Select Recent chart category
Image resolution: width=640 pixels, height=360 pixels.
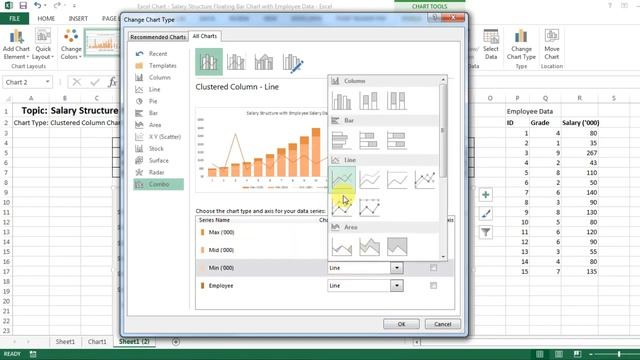point(158,53)
